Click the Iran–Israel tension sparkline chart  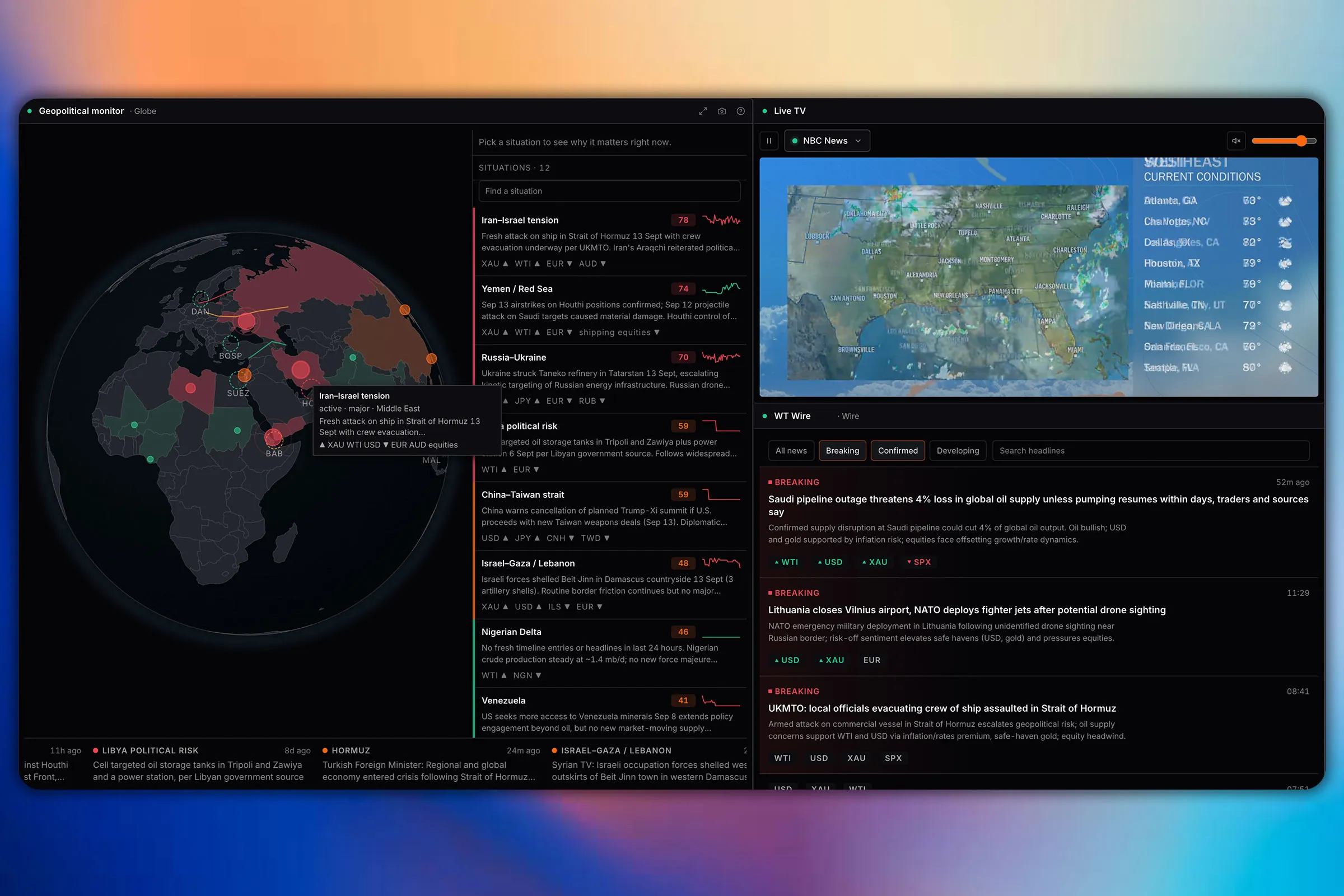pyautogui.click(x=721, y=220)
